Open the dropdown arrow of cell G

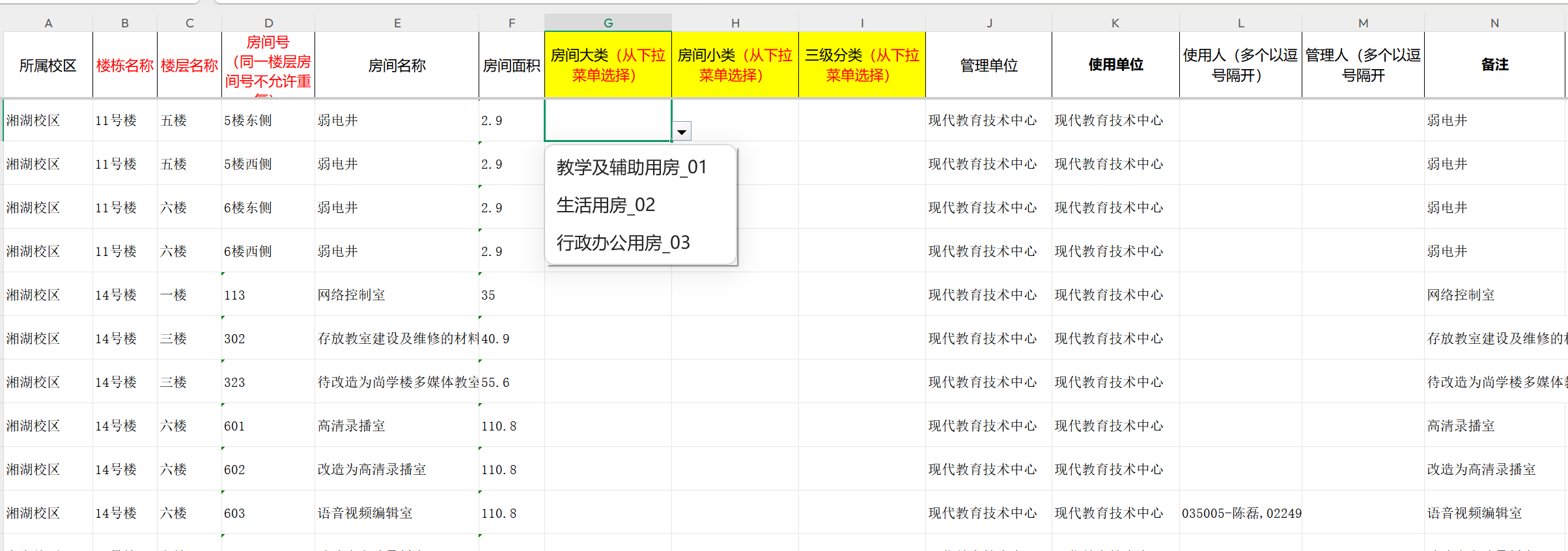pyautogui.click(x=681, y=132)
